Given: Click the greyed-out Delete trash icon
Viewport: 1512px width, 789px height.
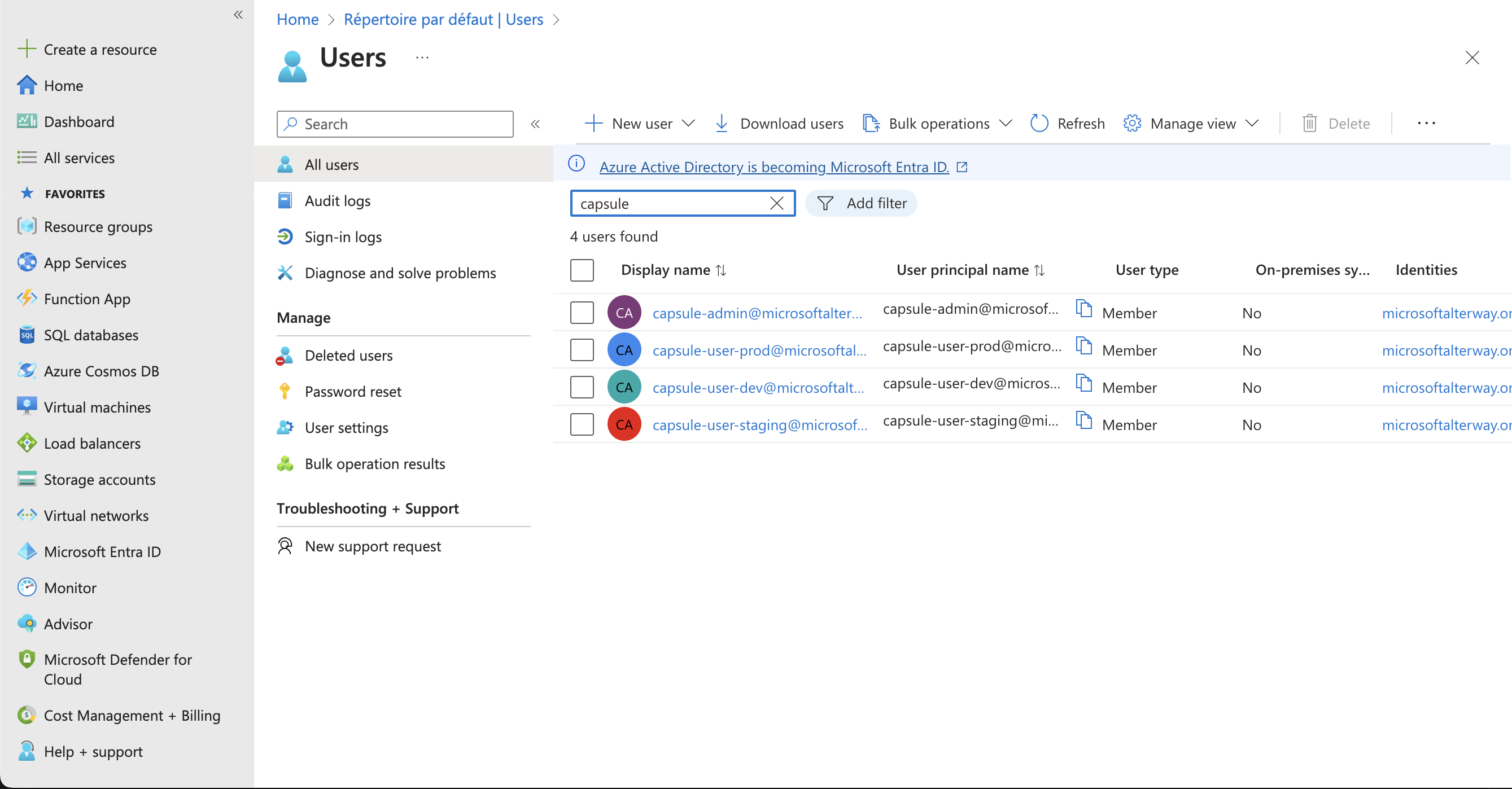Looking at the screenshot, I should 1309,123.
